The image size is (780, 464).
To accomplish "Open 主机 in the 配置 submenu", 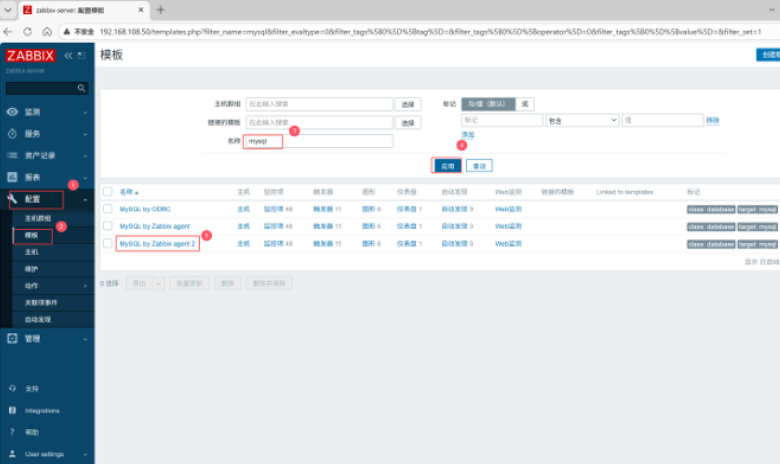I will [x=31, y=252].
